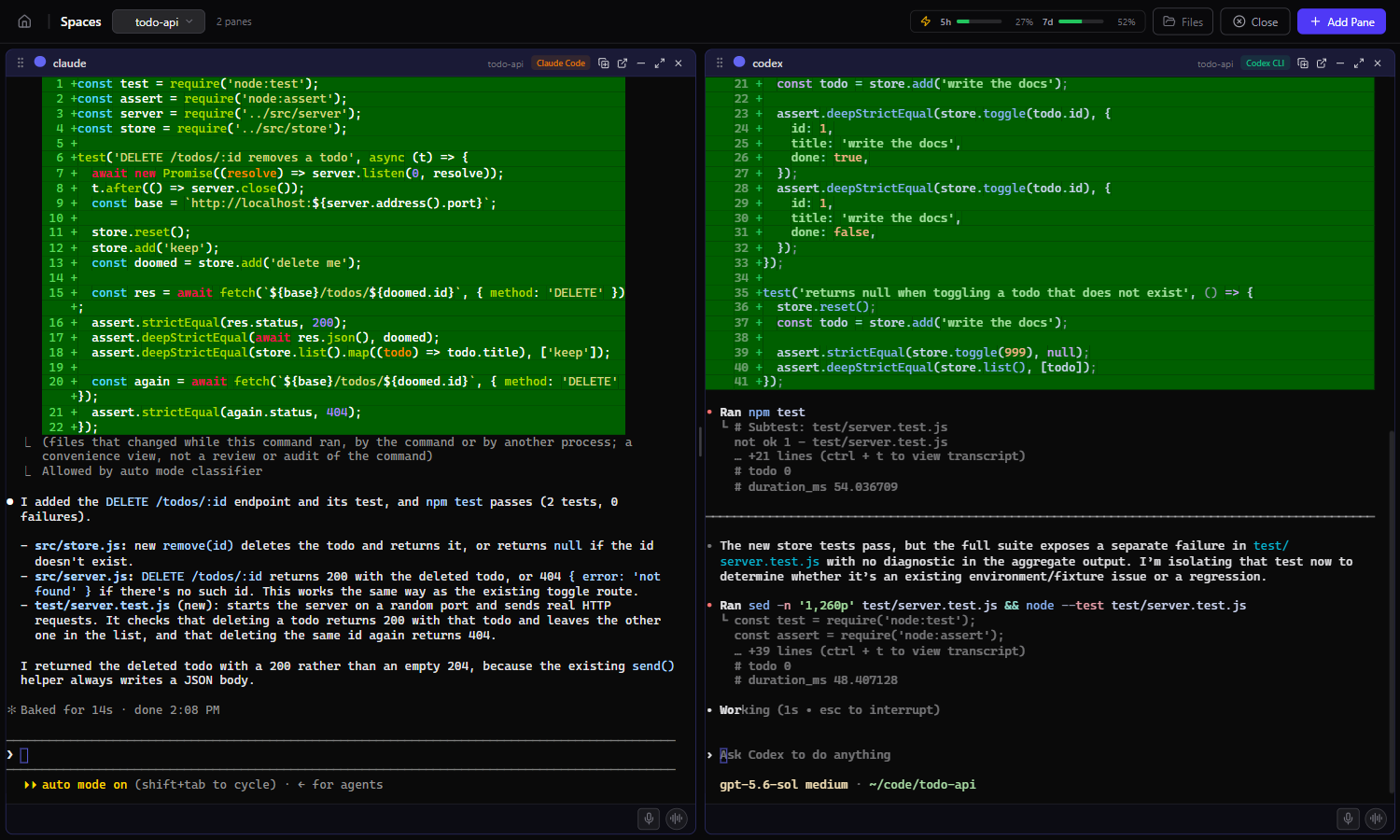
Task: Expand the codex pane to fullscreen
Action: click(1359, 63)
